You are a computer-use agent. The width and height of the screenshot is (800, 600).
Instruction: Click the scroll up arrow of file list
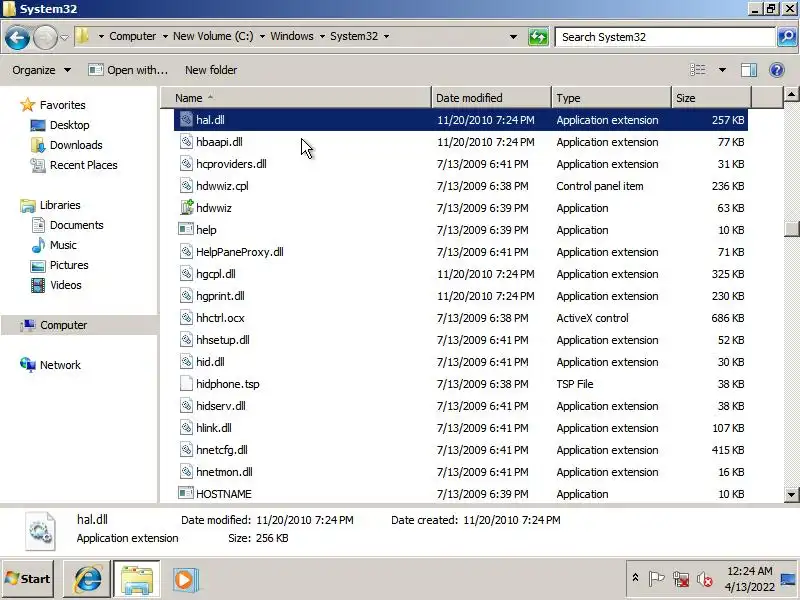(791, 94)
